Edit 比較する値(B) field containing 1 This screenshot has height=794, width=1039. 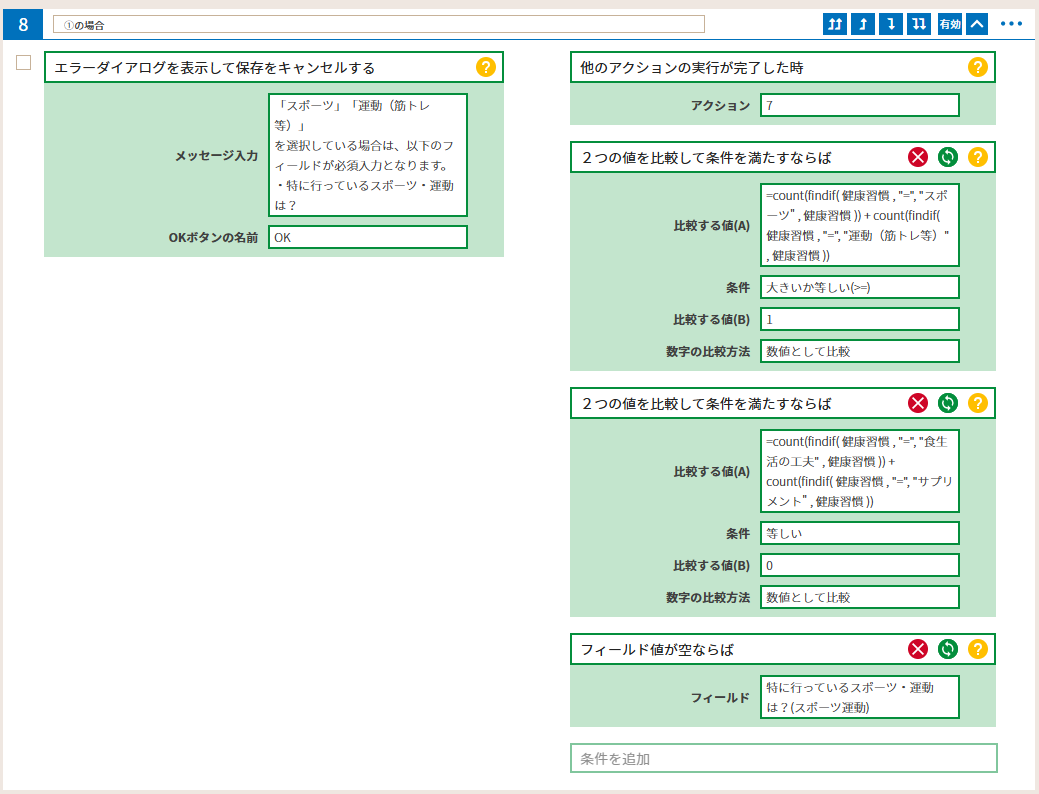859,319
